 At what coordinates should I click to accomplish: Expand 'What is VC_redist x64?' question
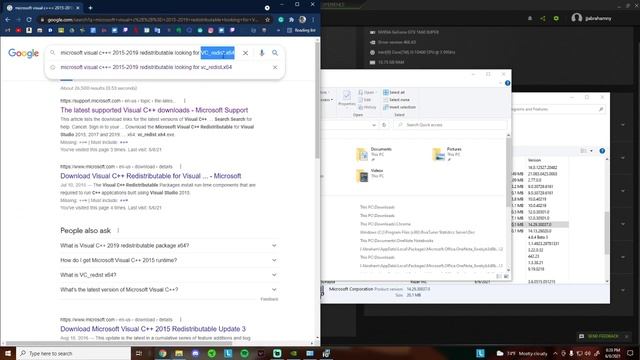pyautogui.click(x=168, y=275)
